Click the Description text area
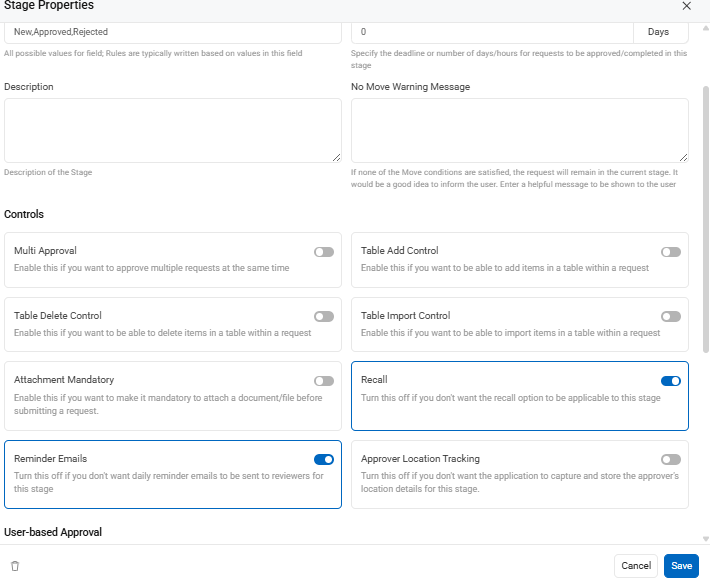This screenshot has height=585, width=710. (x=173, y=130)
